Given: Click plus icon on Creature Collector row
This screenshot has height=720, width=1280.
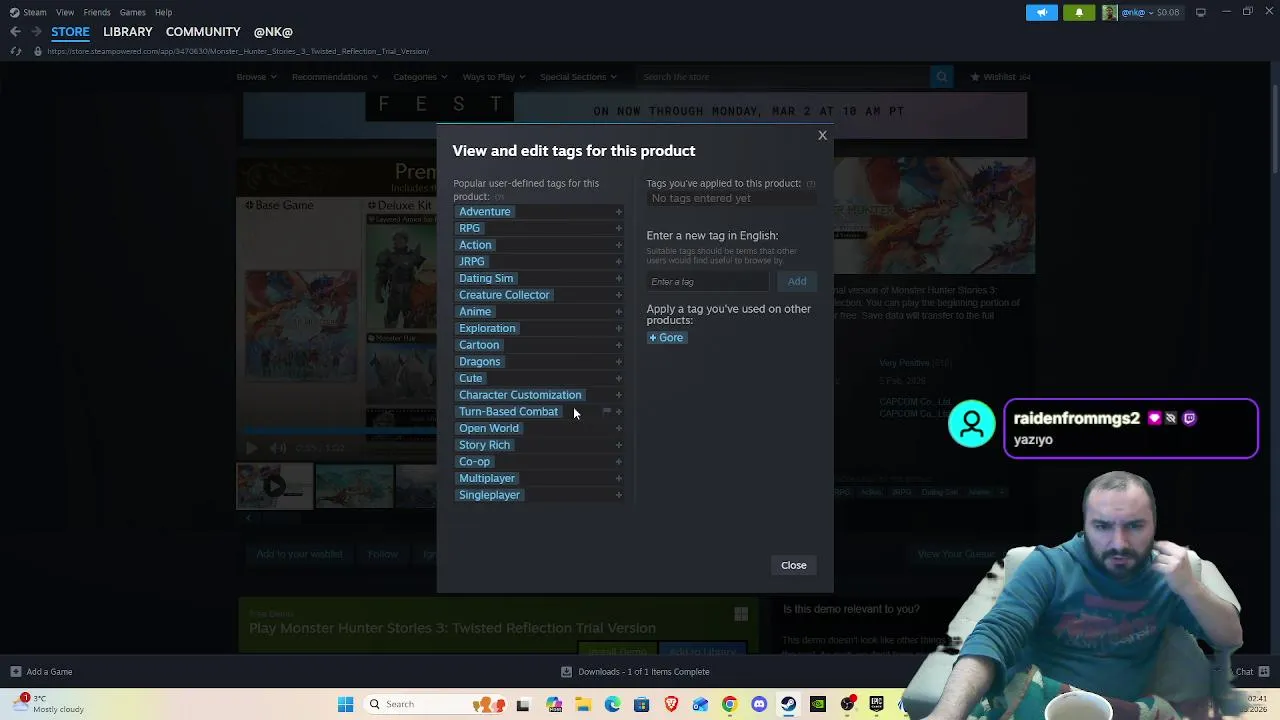Looking at the screenshot, I should [x=619, y=295].
